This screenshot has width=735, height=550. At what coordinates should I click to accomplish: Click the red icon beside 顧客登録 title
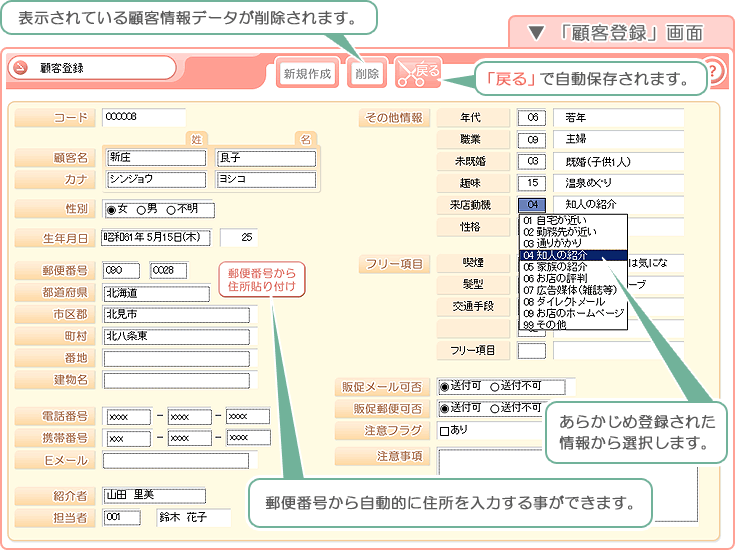22,69
